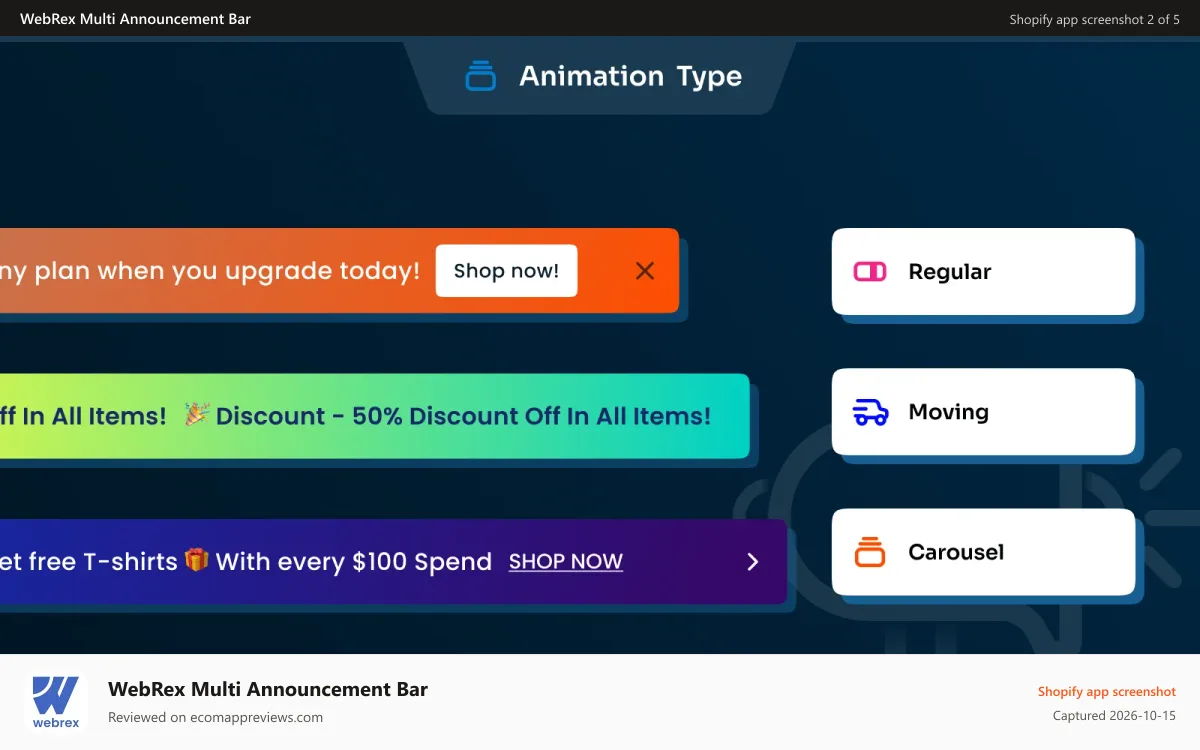Click the party popper emoji in green bar
1200x750 pixels.
[x=197, y=415]
